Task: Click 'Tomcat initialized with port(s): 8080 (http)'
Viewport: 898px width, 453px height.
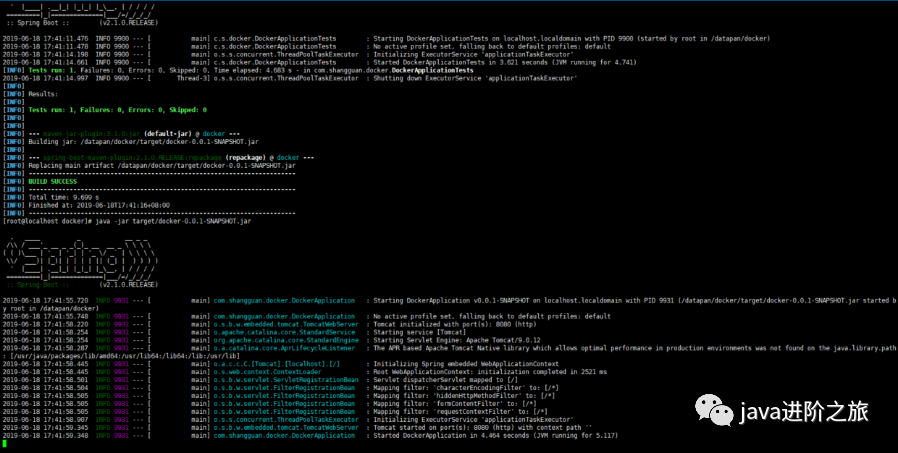Action: pyautogui.click(x=455, y=324)
